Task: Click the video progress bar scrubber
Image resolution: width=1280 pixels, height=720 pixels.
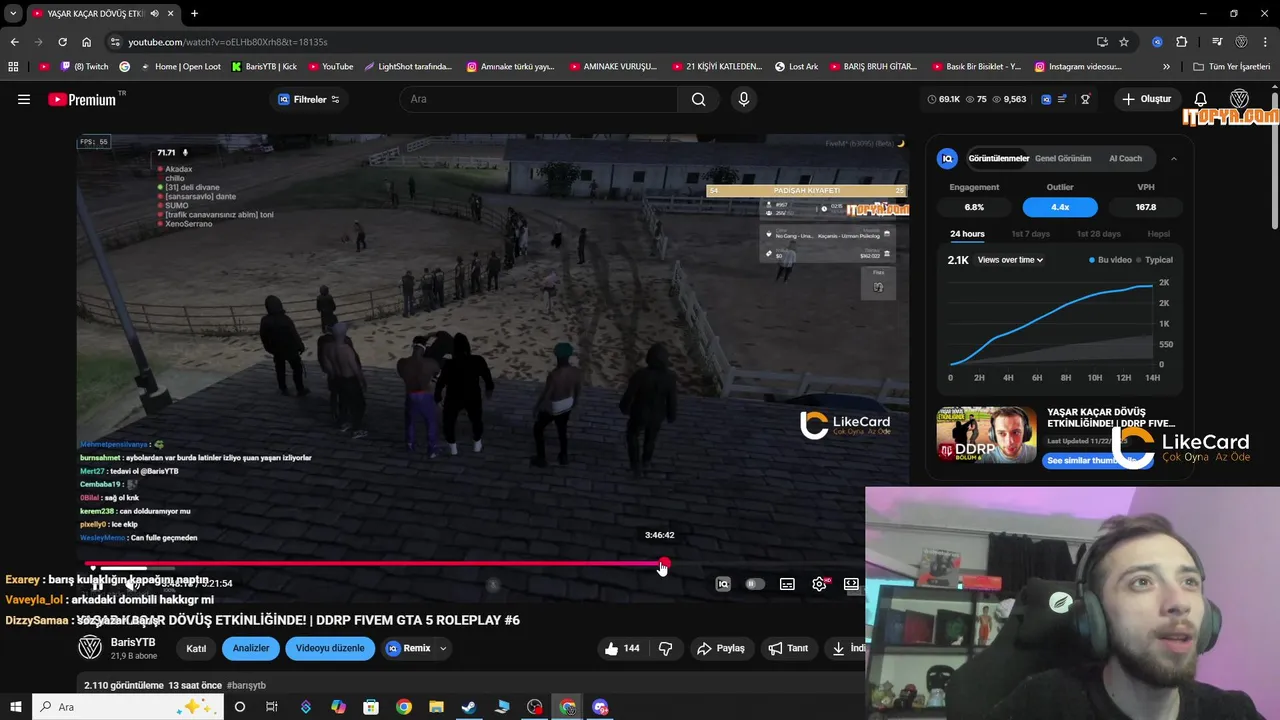Action: [x=664, y=565]
